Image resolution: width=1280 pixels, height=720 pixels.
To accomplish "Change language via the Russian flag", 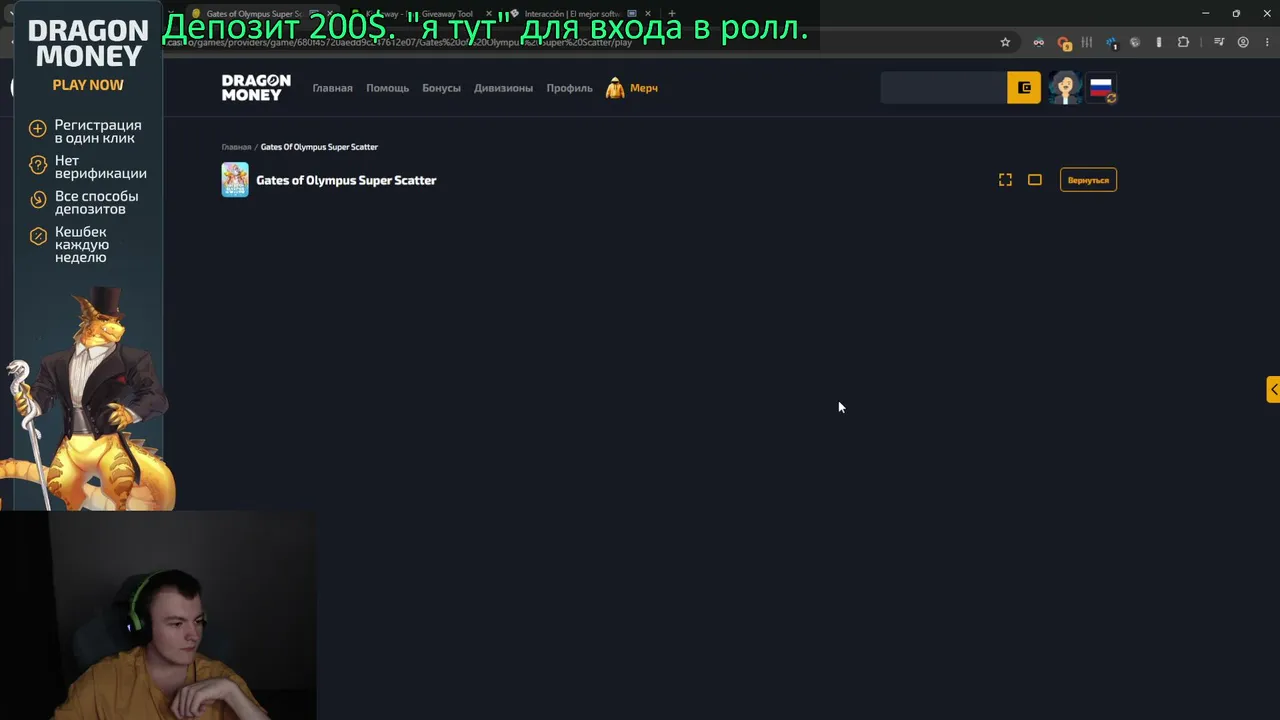I will (1102, 88).
